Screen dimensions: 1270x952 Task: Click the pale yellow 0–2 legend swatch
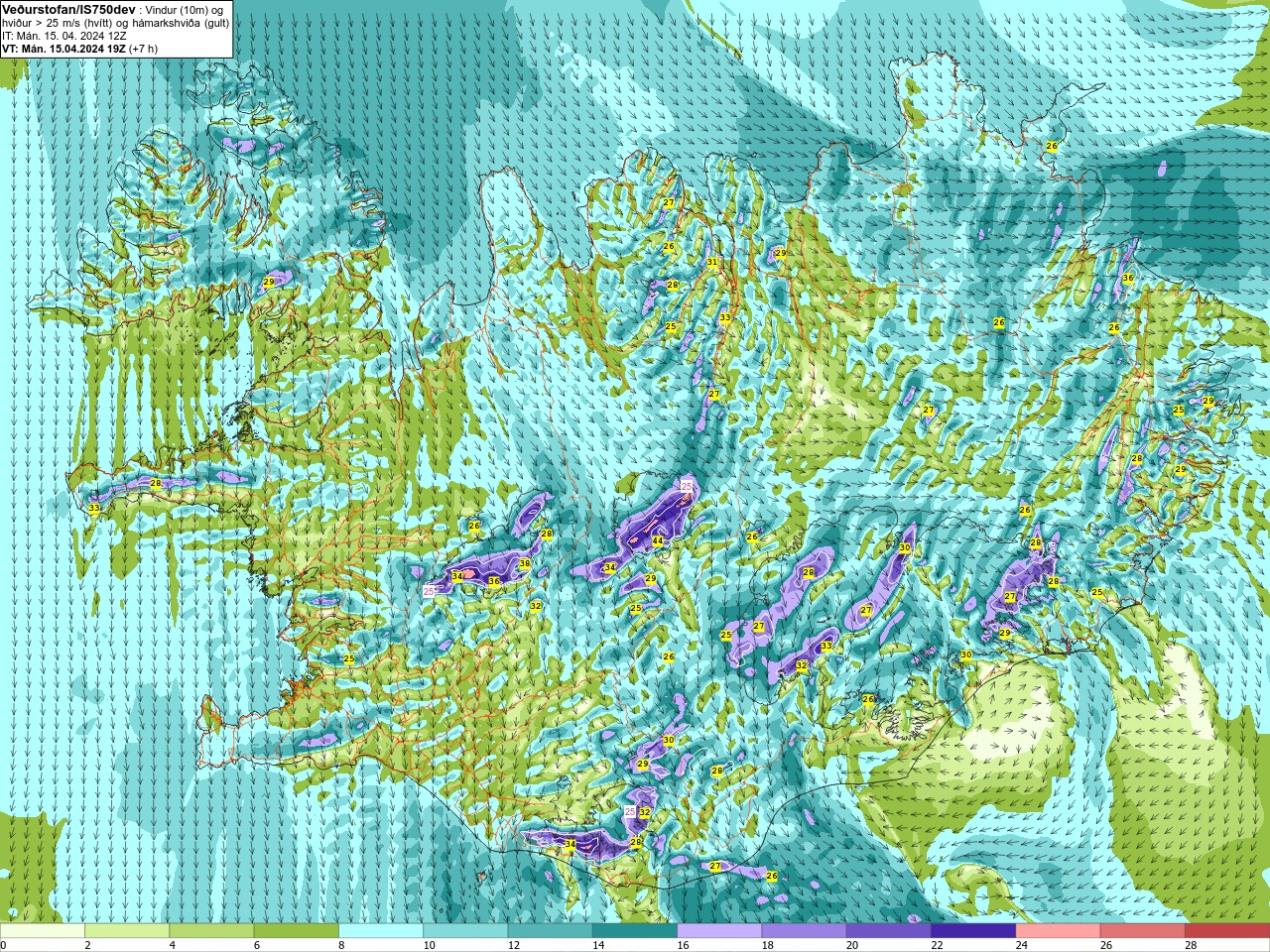(x=43, y=931)
